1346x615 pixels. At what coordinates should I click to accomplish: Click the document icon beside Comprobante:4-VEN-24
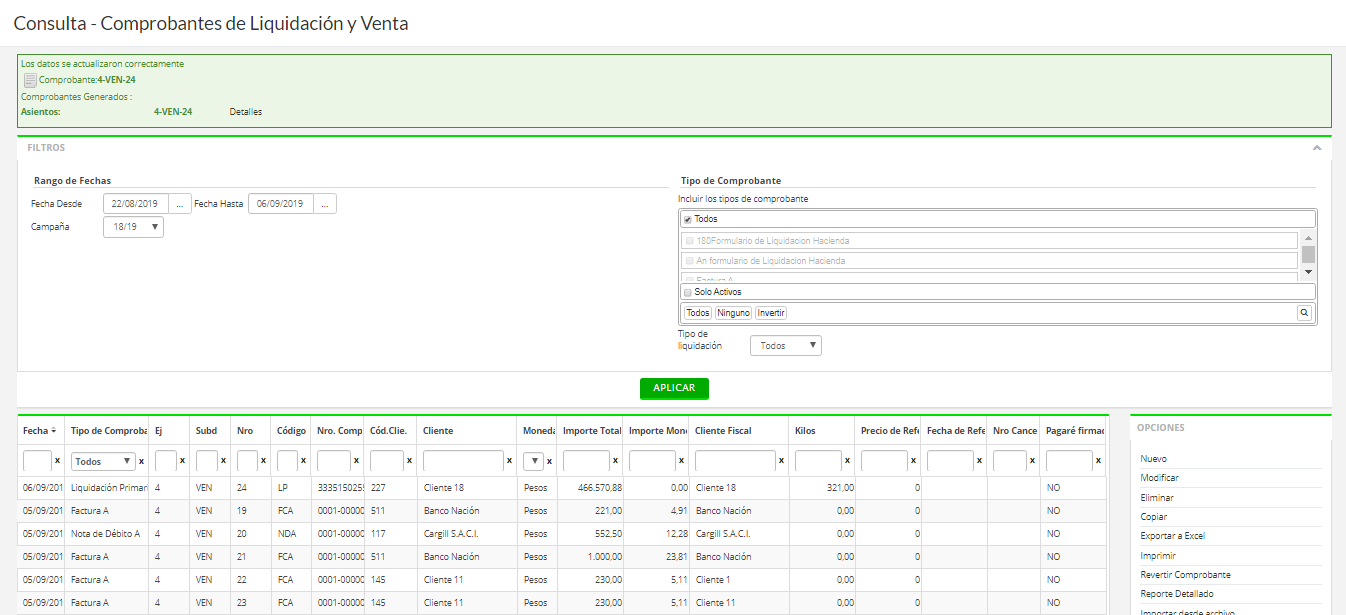(30, 80)
